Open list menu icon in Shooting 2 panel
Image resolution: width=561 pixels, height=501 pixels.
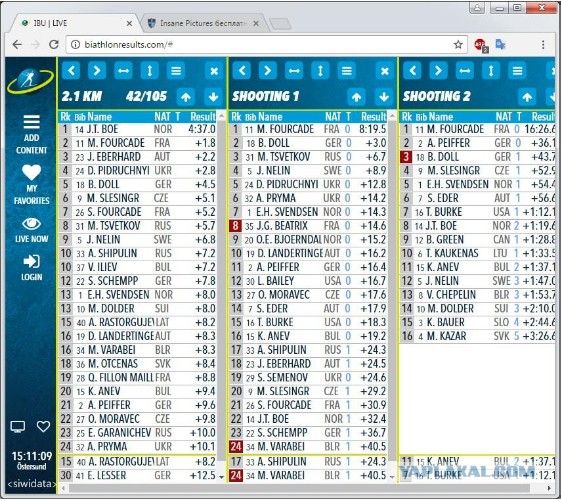[517, 70]
